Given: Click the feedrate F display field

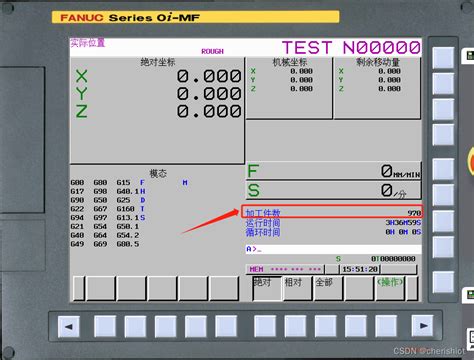Looking at the screenshot, I should 334,171.
